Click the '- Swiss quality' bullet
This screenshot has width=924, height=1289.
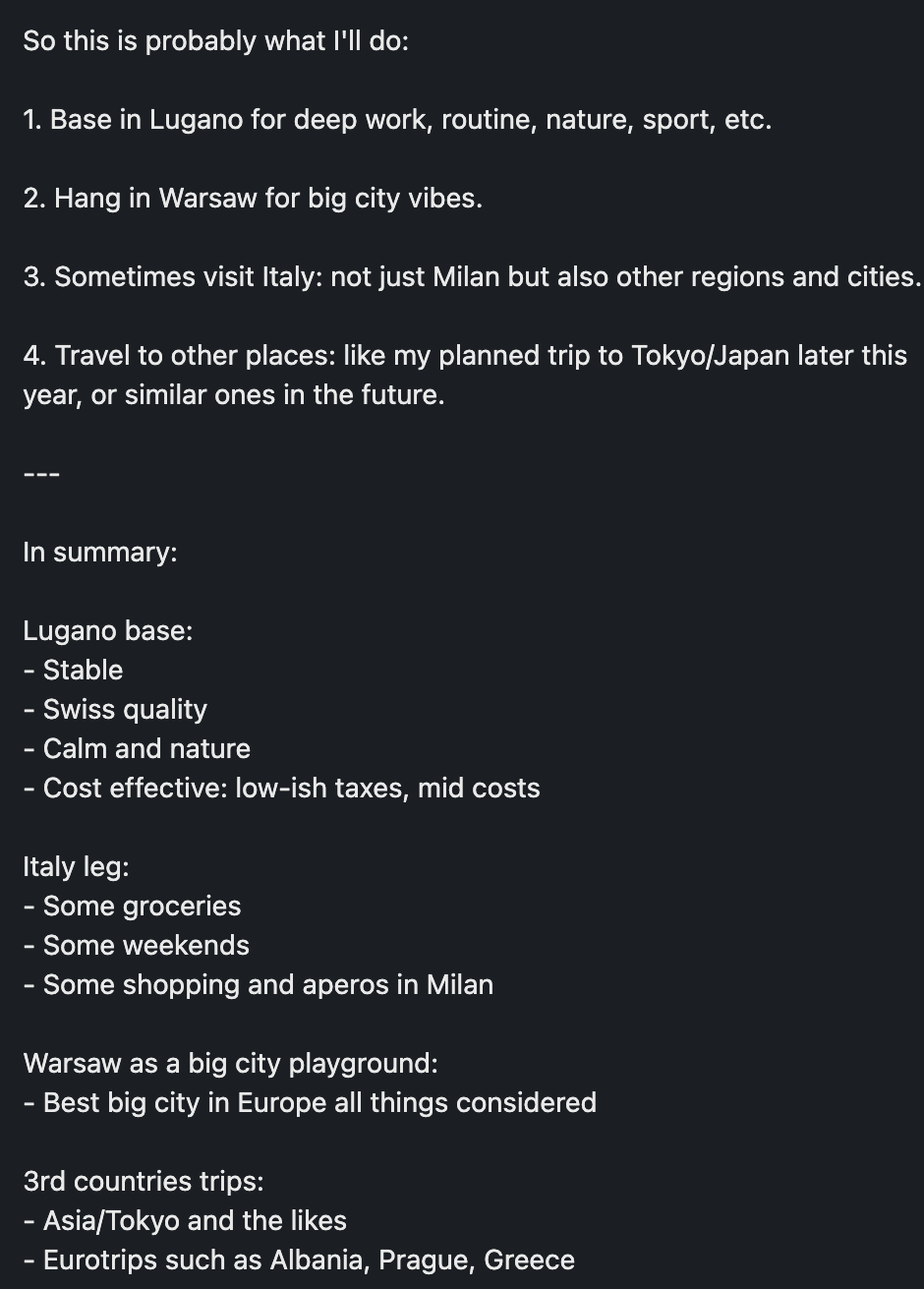[115, 710]
